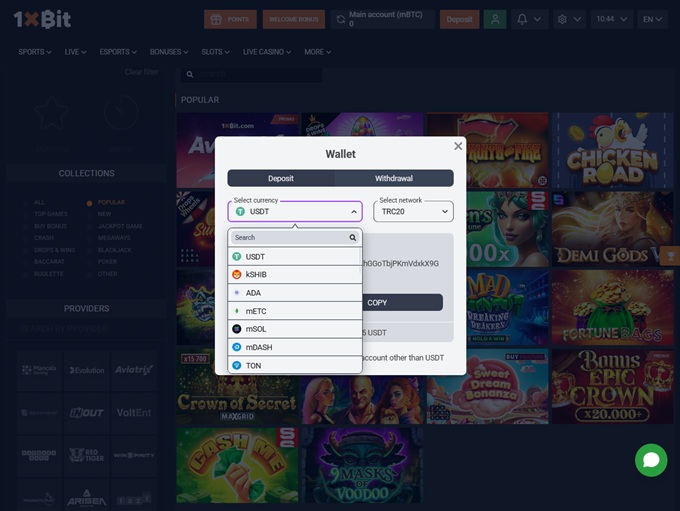
Task: Click the 1xBit logo
Action: point(42,20)
